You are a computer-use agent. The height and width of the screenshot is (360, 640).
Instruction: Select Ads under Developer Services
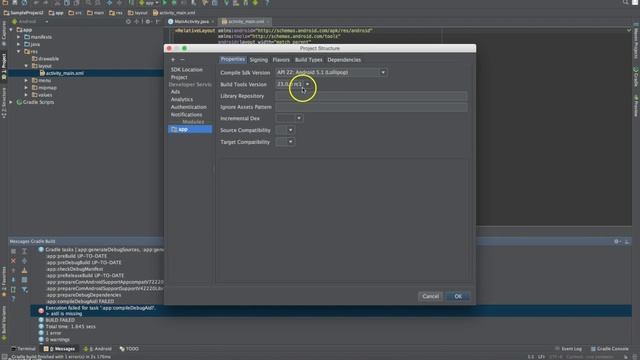[176, 92]
